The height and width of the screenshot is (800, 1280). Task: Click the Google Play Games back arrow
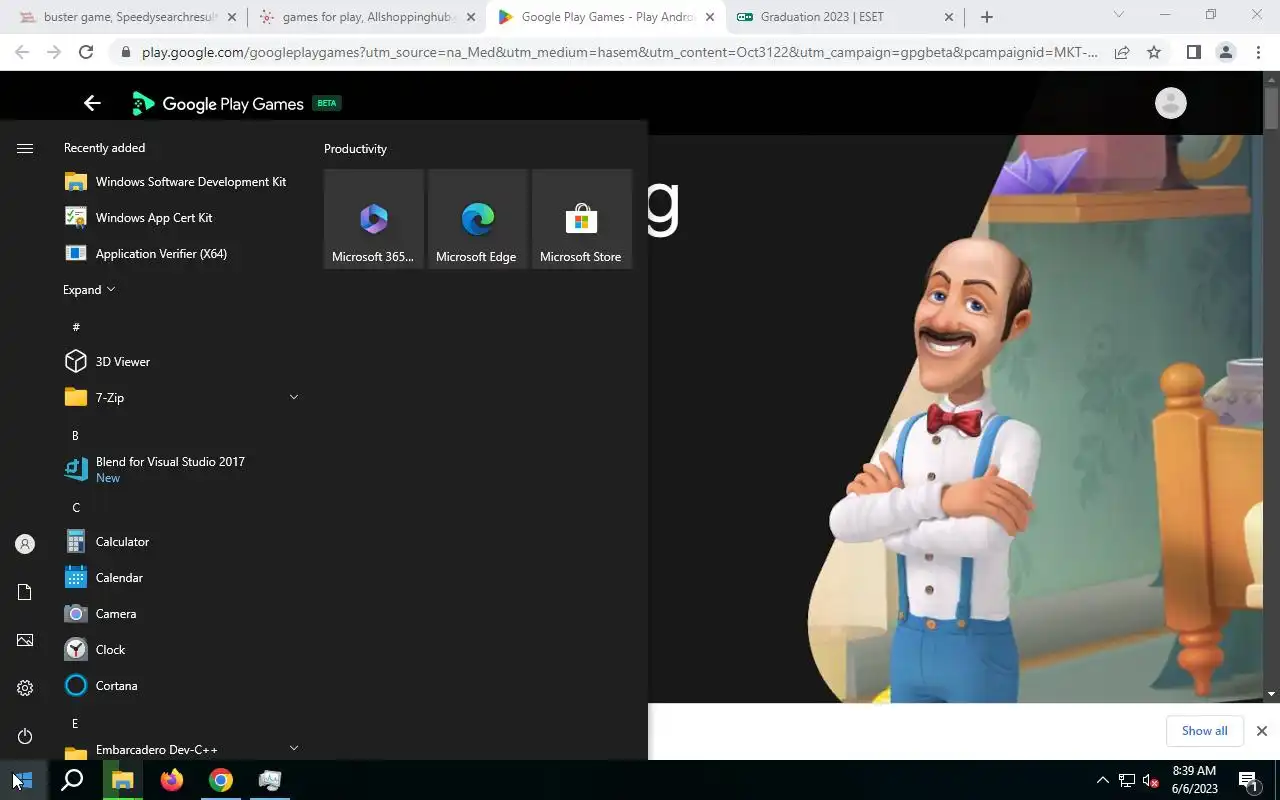[92, 103]
